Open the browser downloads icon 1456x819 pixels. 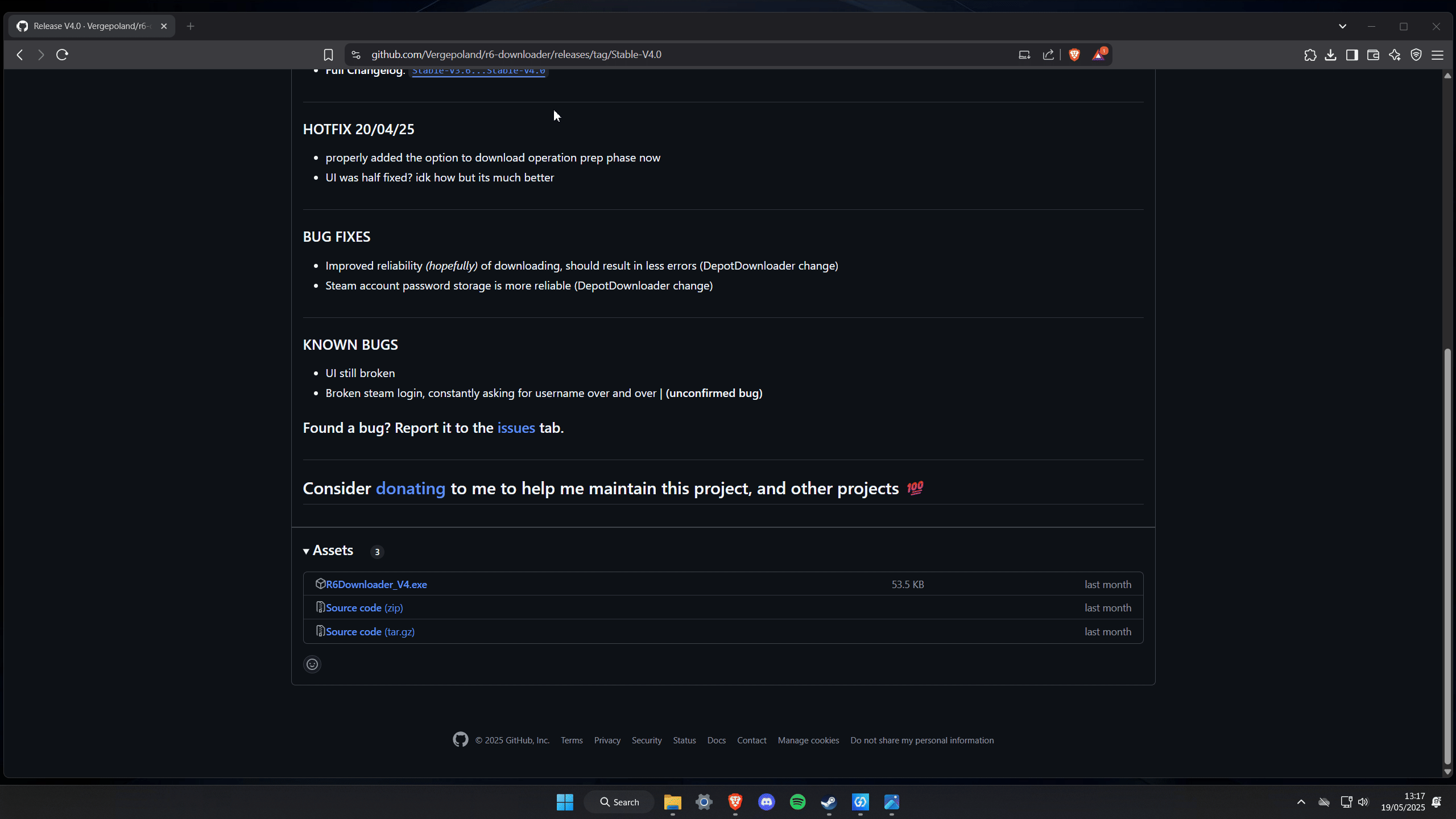(x=1331, y=55)
